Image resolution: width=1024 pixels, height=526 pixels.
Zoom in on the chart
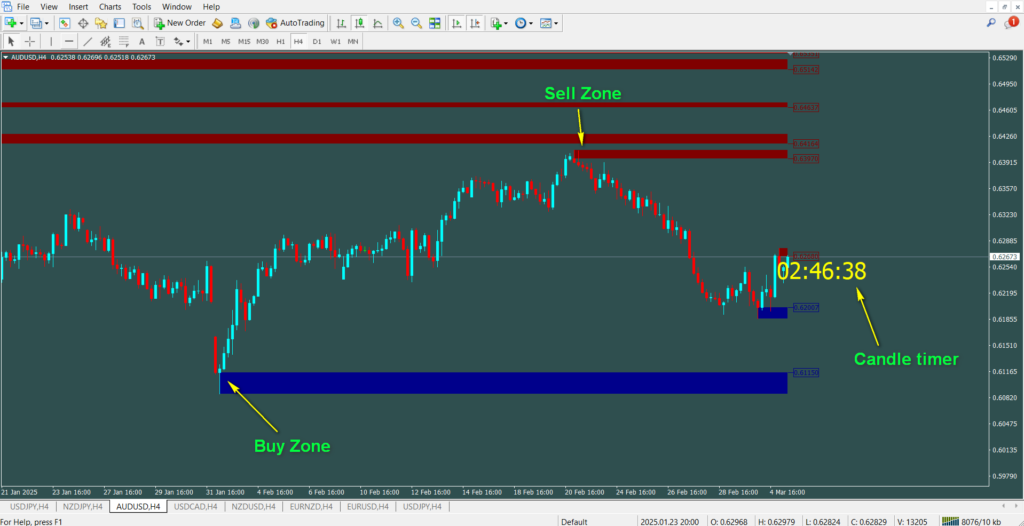tap(398, 24)
